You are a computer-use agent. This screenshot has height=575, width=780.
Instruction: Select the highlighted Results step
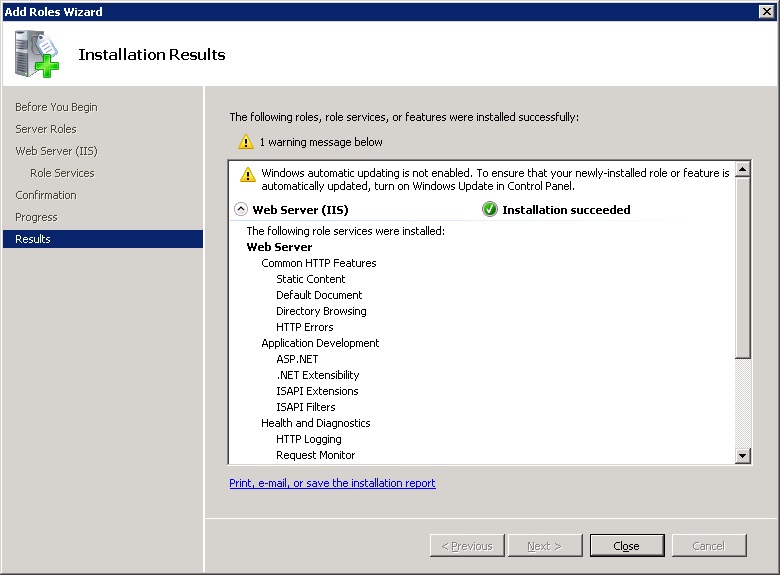pyautogui.click(x=33, y=239)
